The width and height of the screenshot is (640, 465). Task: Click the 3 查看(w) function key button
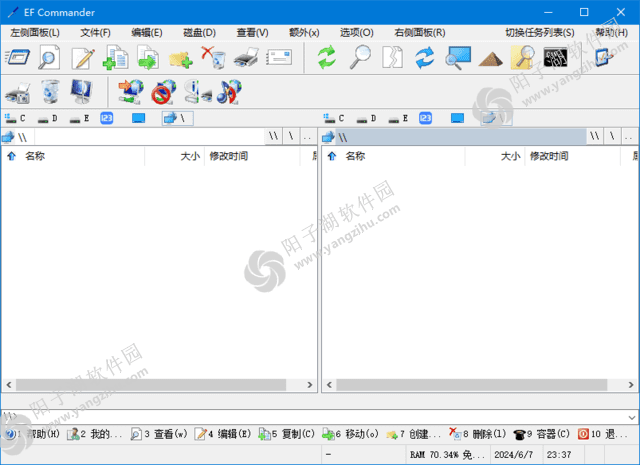coord(159,434)
